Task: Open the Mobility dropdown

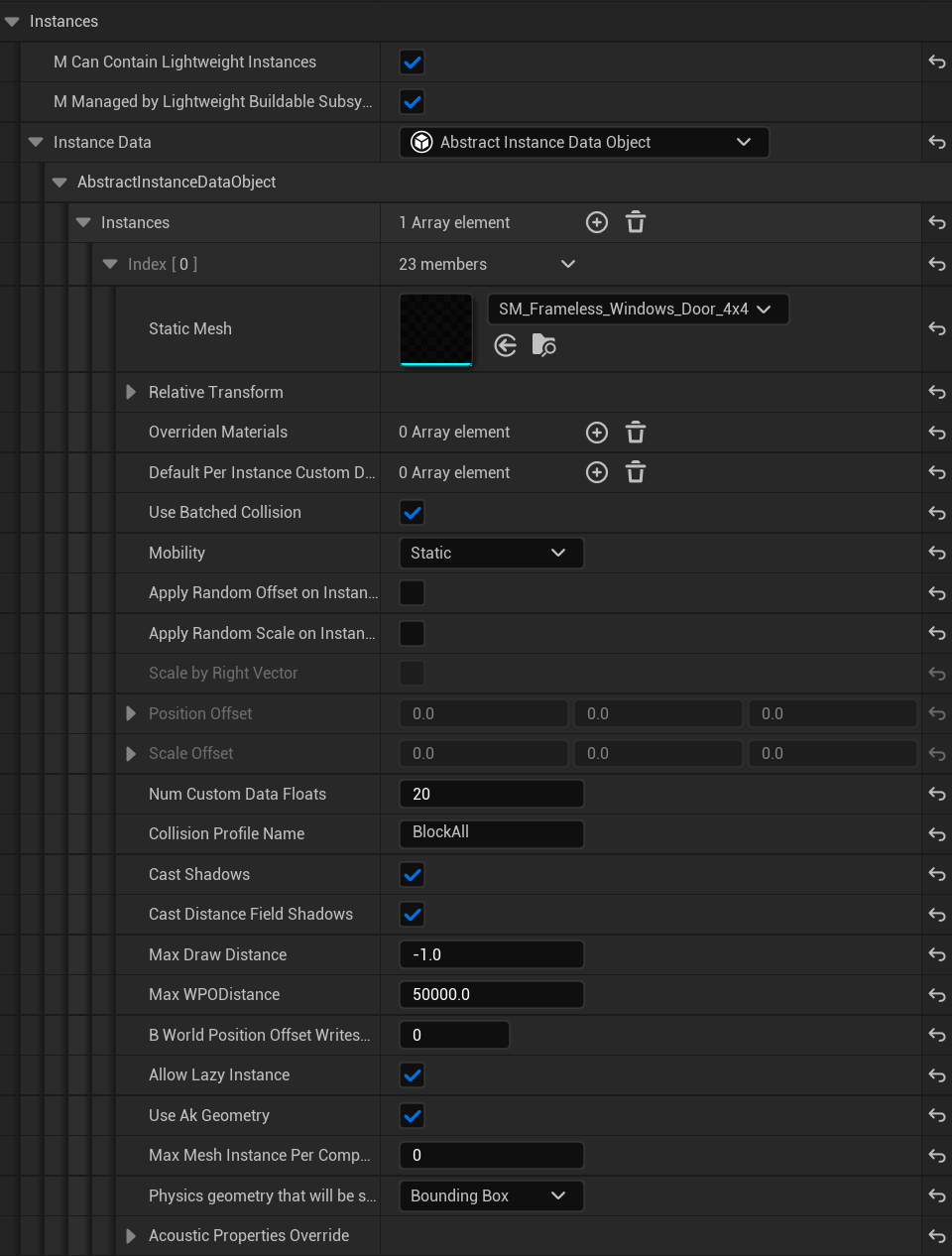Action: click(x=491, y=554)
